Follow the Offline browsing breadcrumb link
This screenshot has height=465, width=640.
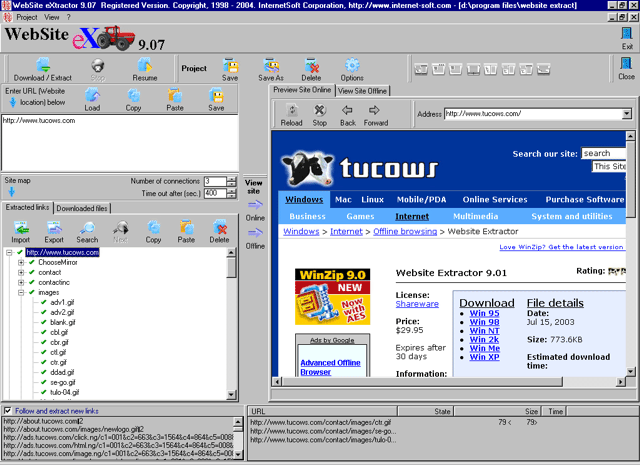405,231
